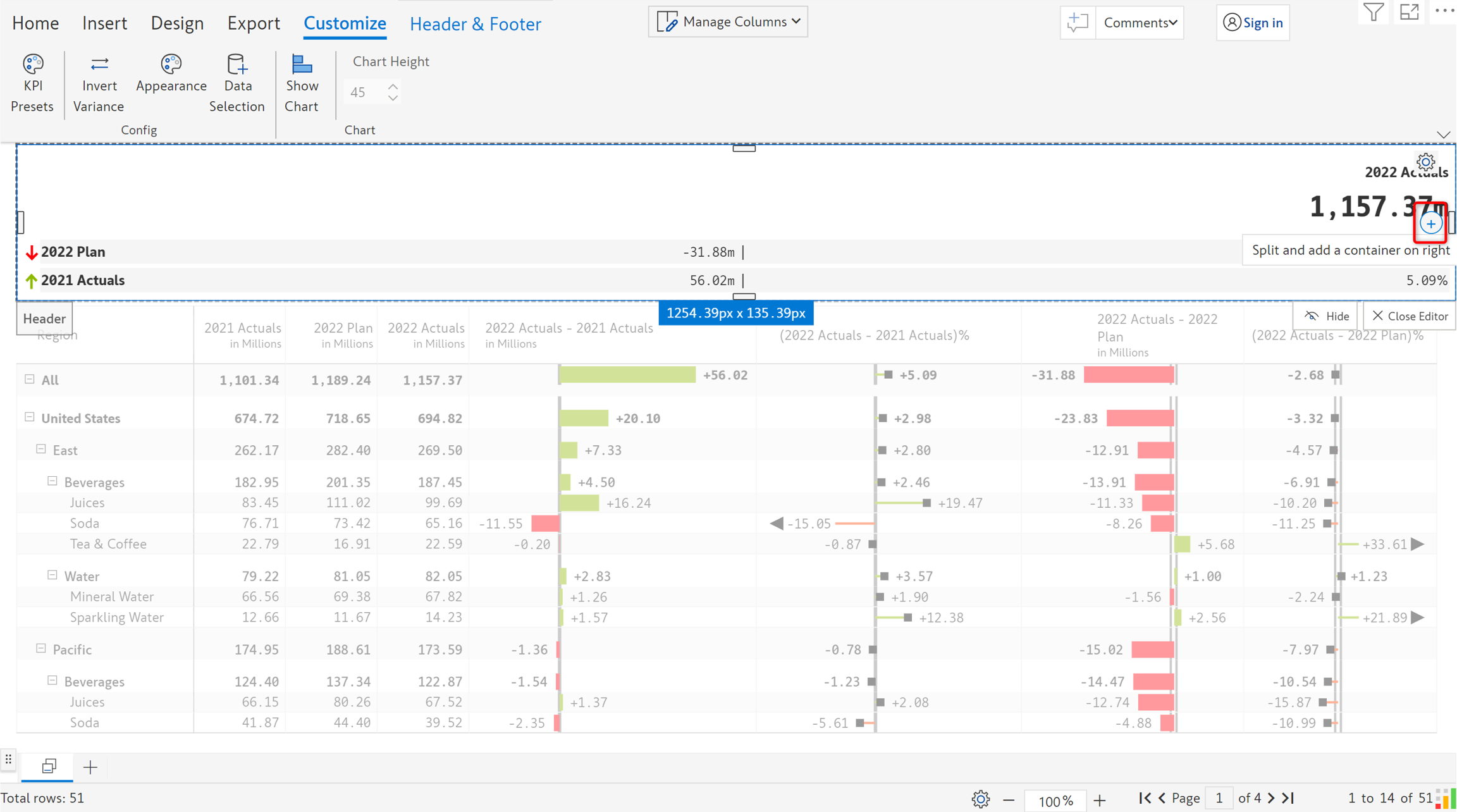Toggle the Show Chart button
Viewport: 1457px width, 812px height.
(x=302, y=65)
